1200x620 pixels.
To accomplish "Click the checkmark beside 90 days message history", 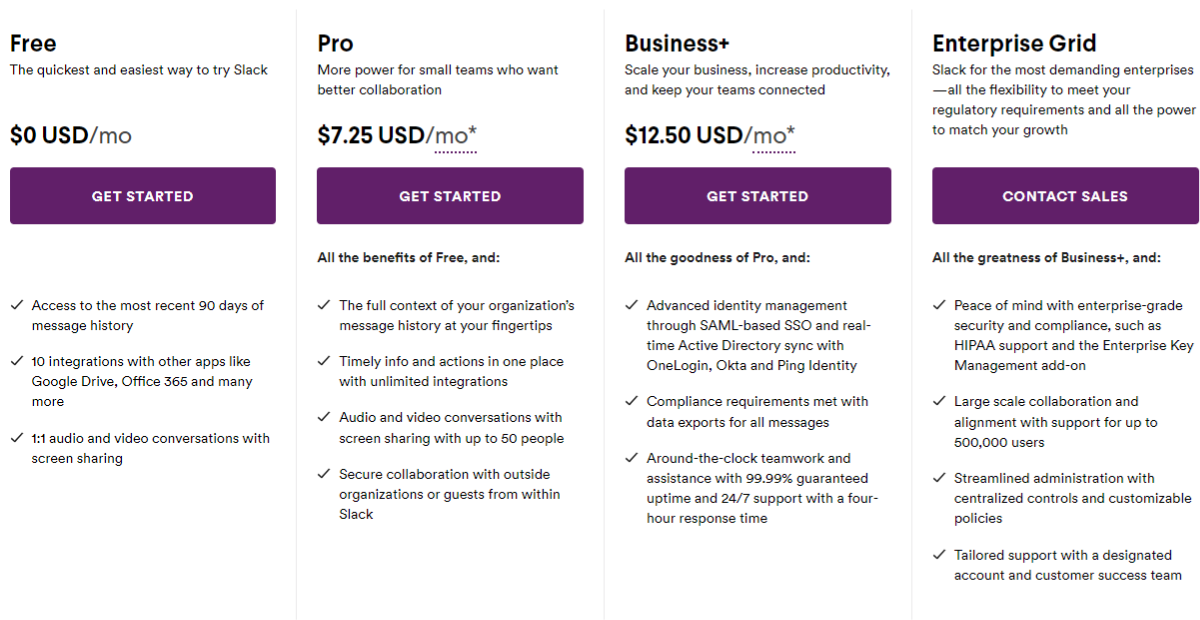I will (17, 305).
